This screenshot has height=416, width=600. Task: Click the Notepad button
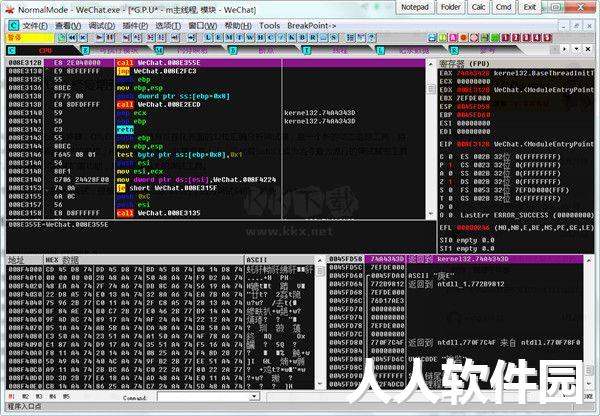coord(414,7)
